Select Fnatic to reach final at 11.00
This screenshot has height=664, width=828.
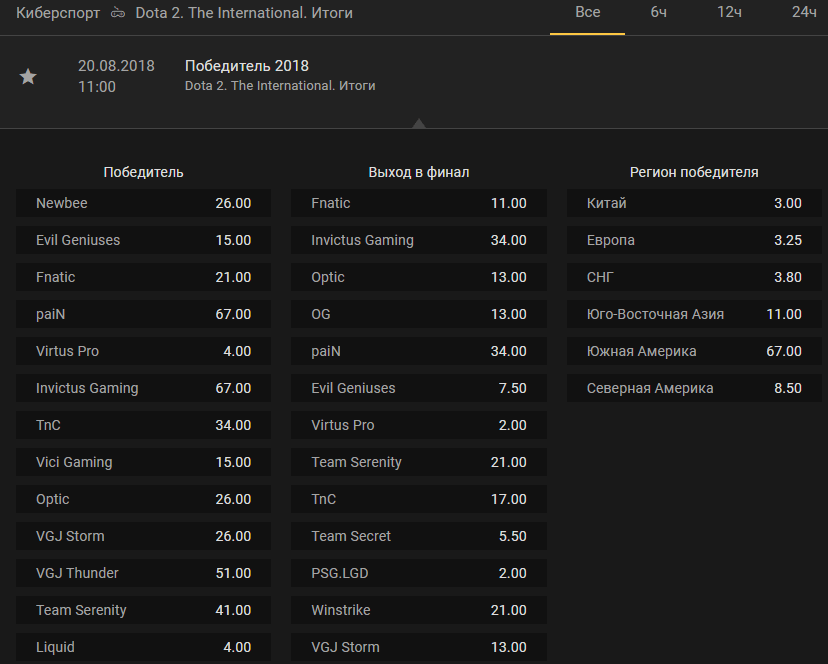coord(419,203)
